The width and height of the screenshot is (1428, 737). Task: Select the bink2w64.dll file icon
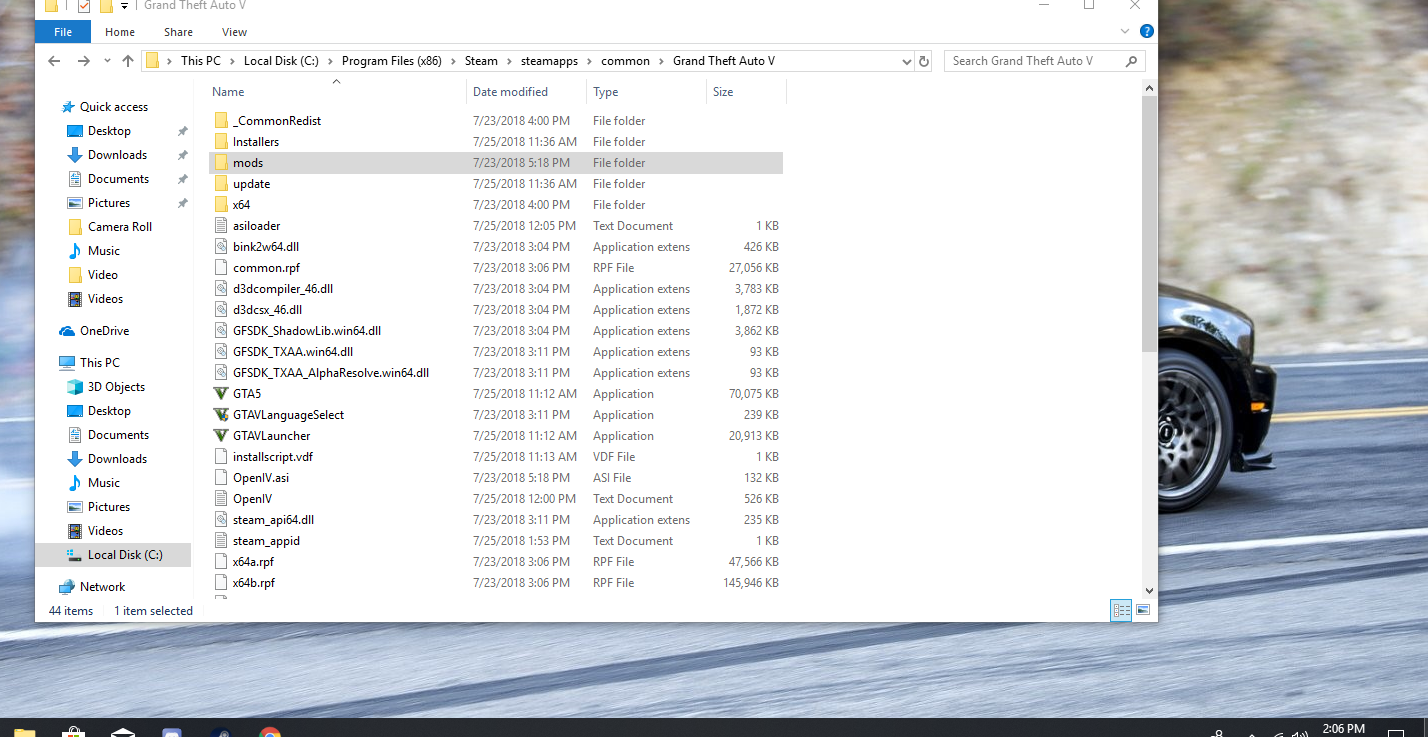point(222,247)
